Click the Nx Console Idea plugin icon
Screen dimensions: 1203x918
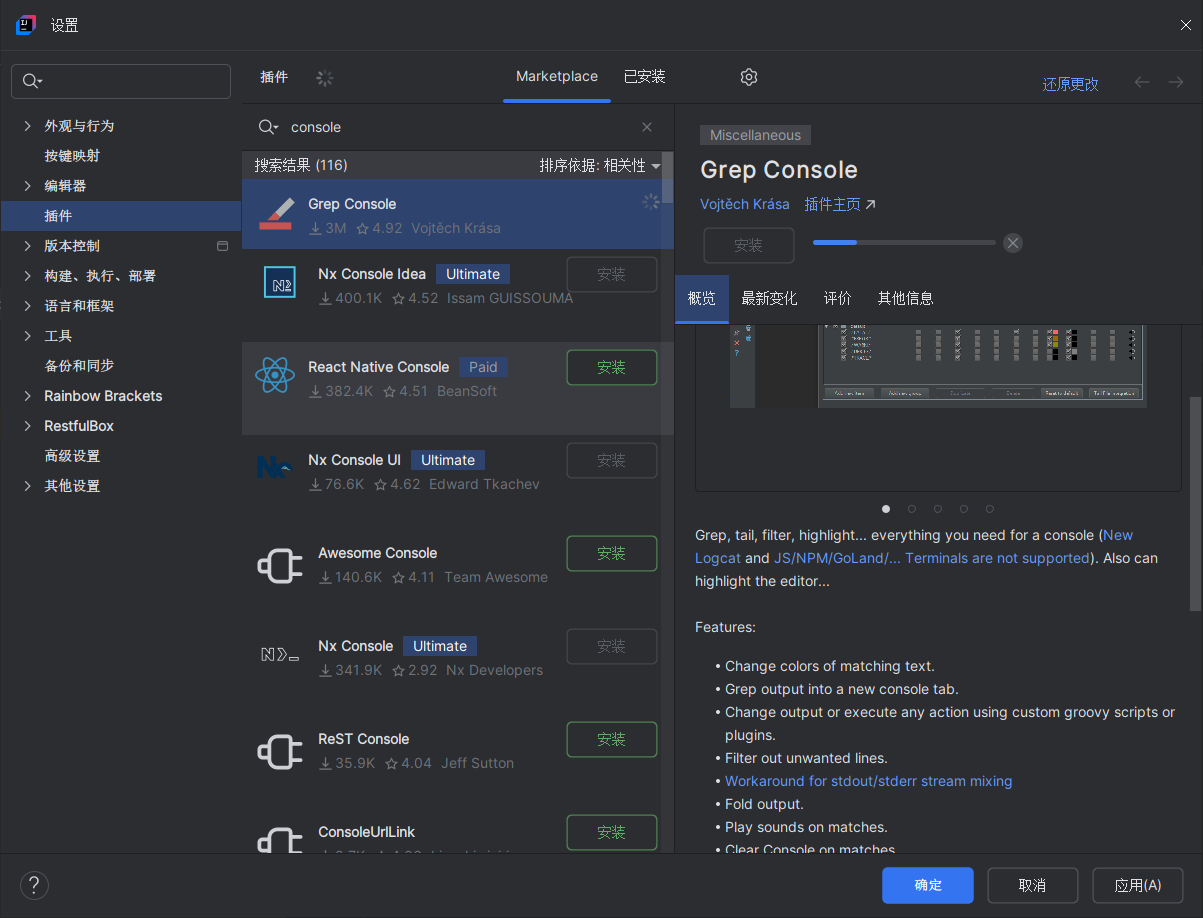[280, 283]
